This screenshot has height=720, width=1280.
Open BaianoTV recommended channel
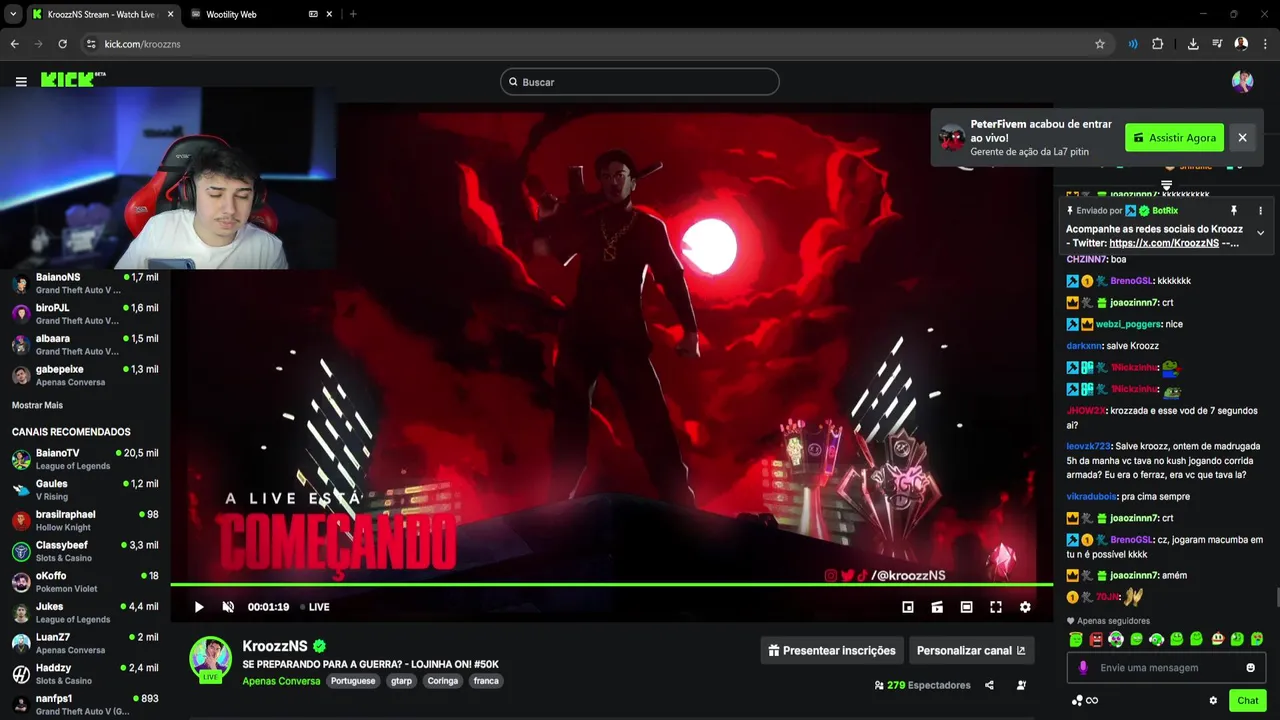coord(85,459)
